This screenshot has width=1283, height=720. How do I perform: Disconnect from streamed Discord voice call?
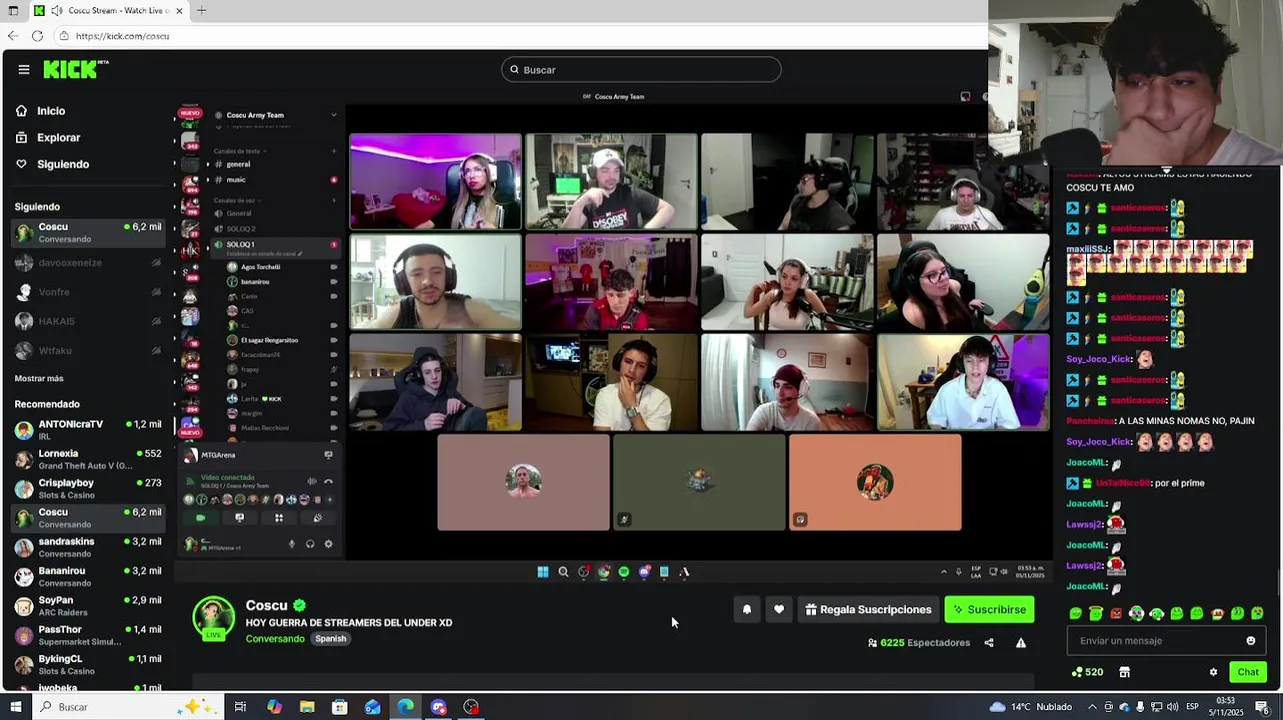click(328, 482)
